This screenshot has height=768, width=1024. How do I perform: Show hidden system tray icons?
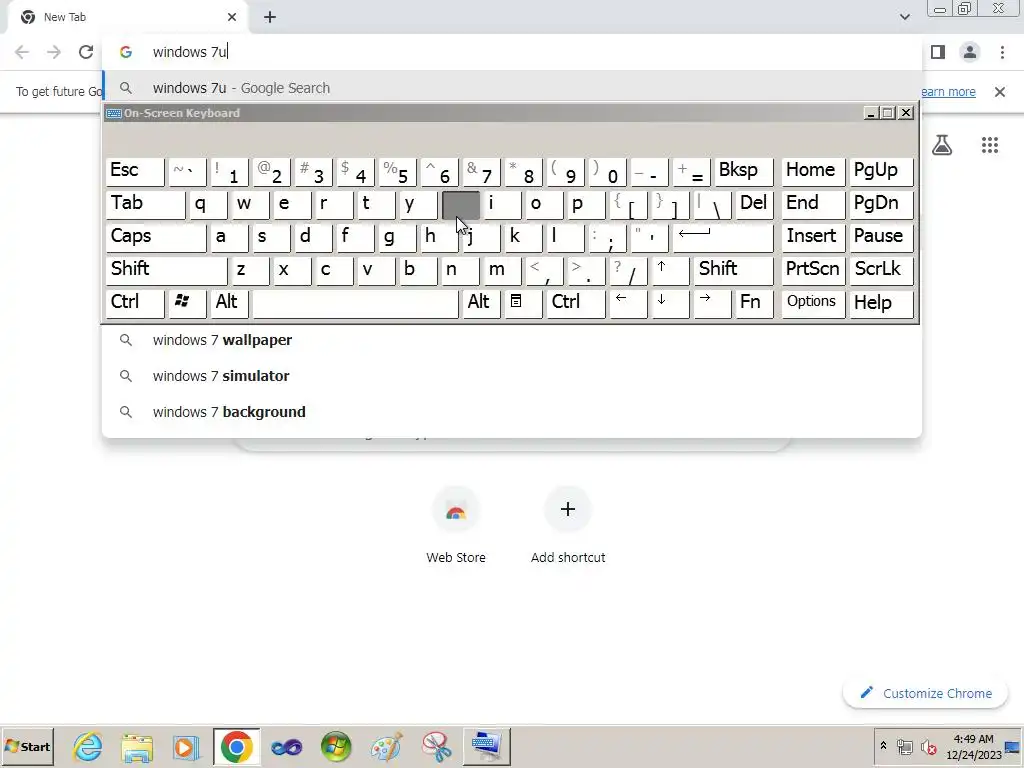[x=883, y=746]
